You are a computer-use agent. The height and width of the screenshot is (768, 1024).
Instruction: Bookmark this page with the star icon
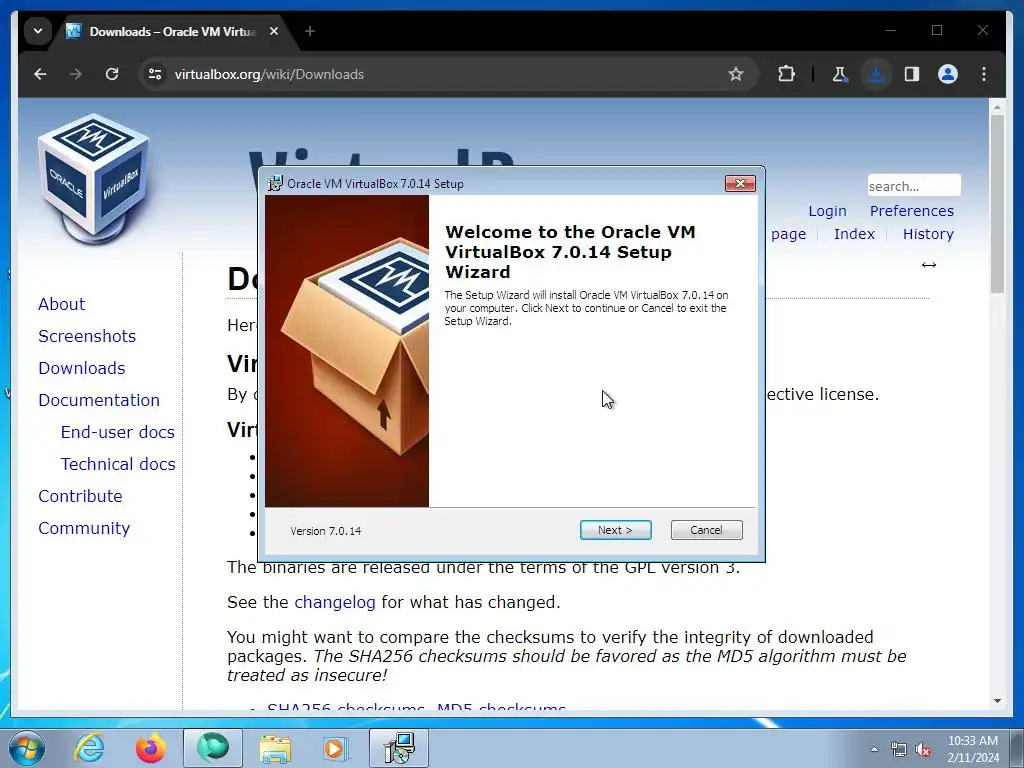coord(735,74)
